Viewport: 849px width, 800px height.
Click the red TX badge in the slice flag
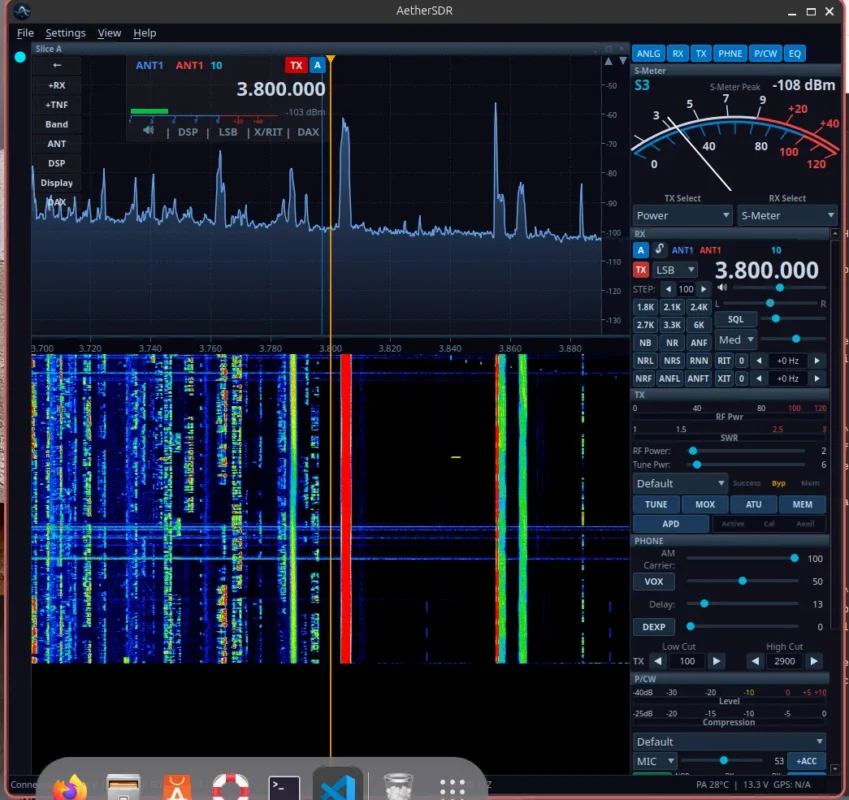[296, 65]
